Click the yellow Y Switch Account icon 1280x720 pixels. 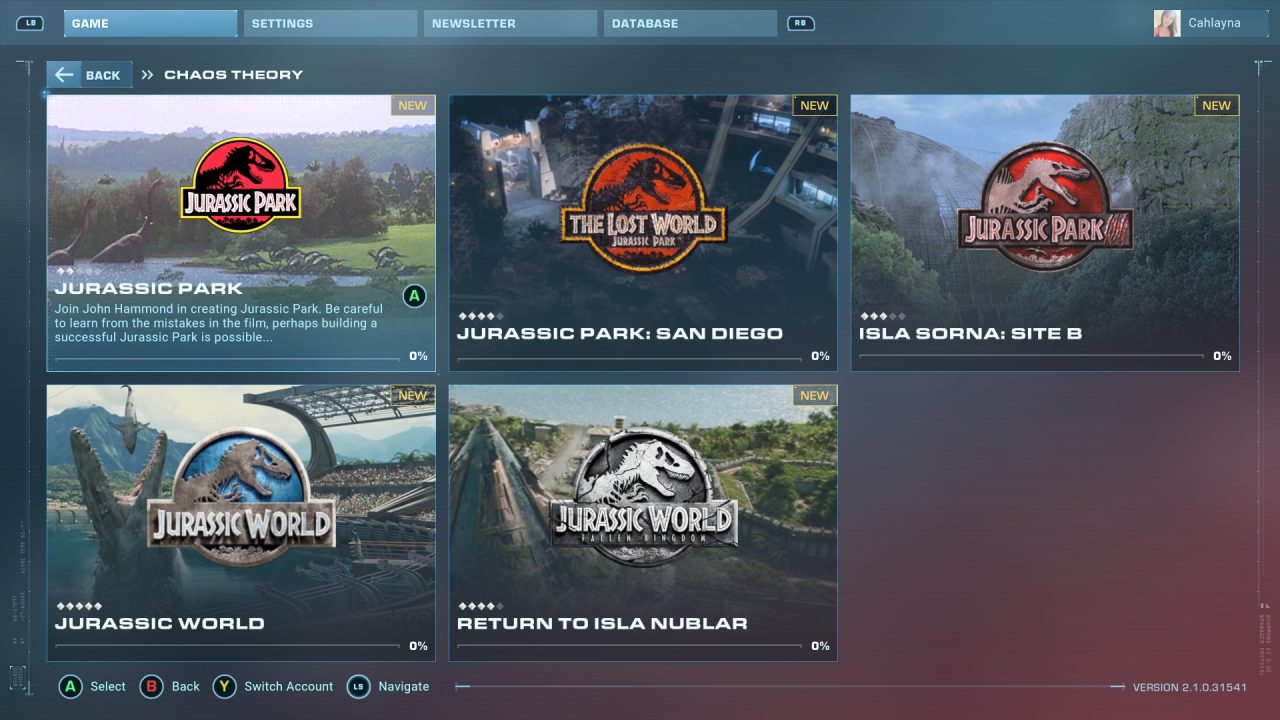click(x=224, y=687)
